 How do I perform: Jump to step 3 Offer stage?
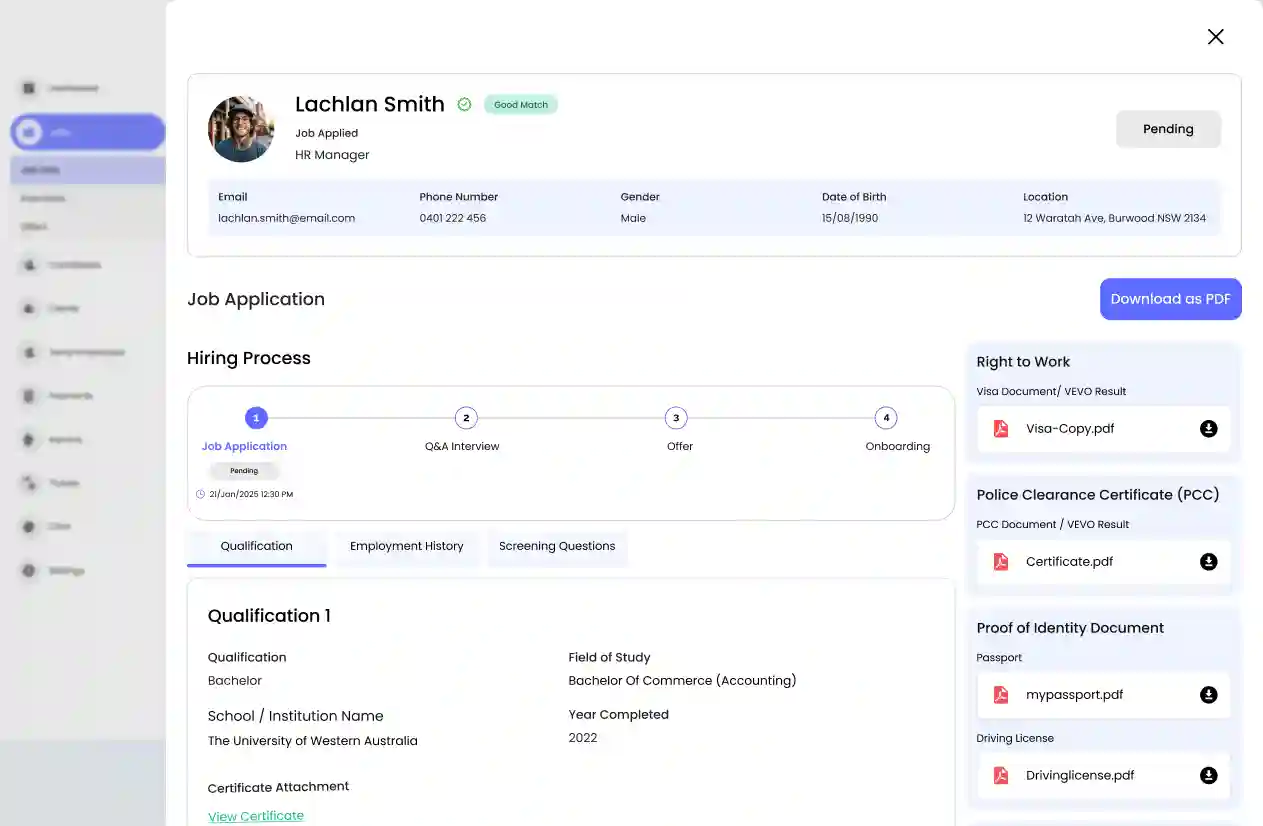pos(676,418)
